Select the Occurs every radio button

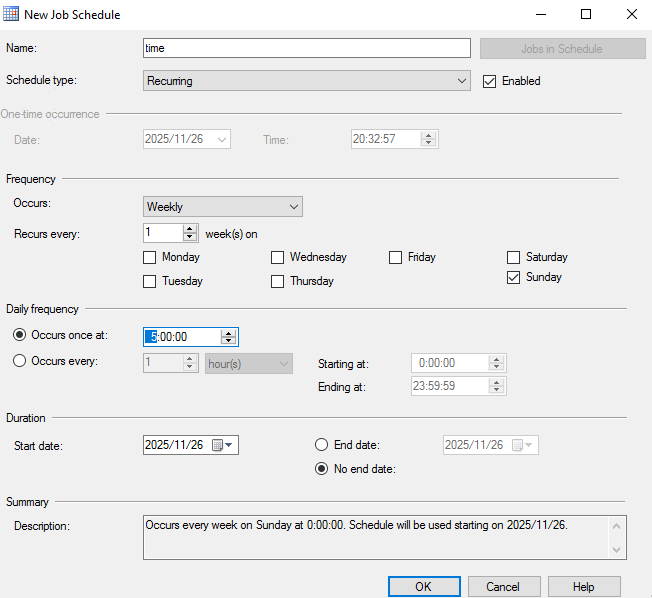20,361
